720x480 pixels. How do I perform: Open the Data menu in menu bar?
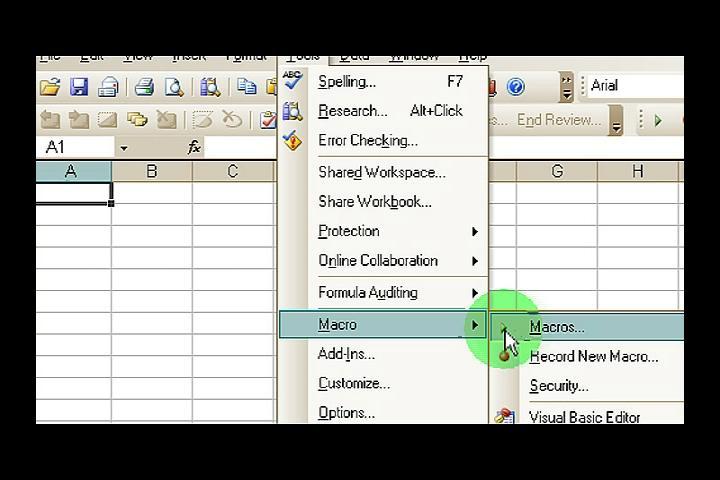coord(354,58)
